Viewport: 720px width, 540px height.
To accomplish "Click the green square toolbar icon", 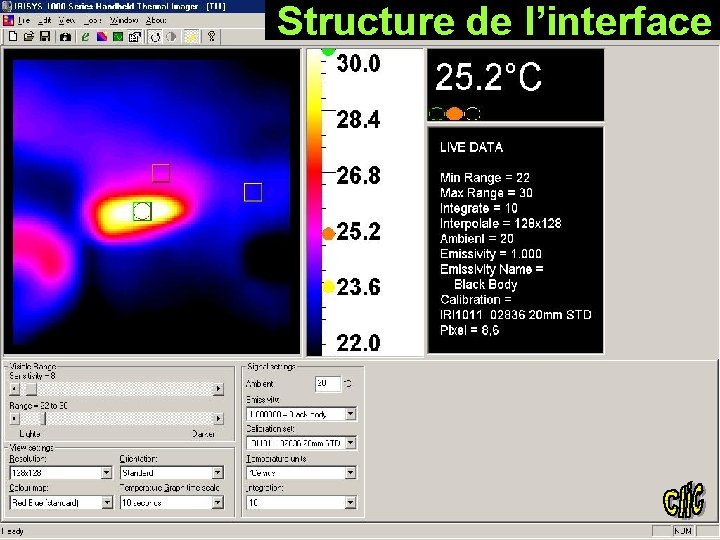I will [x=118, y=37].
